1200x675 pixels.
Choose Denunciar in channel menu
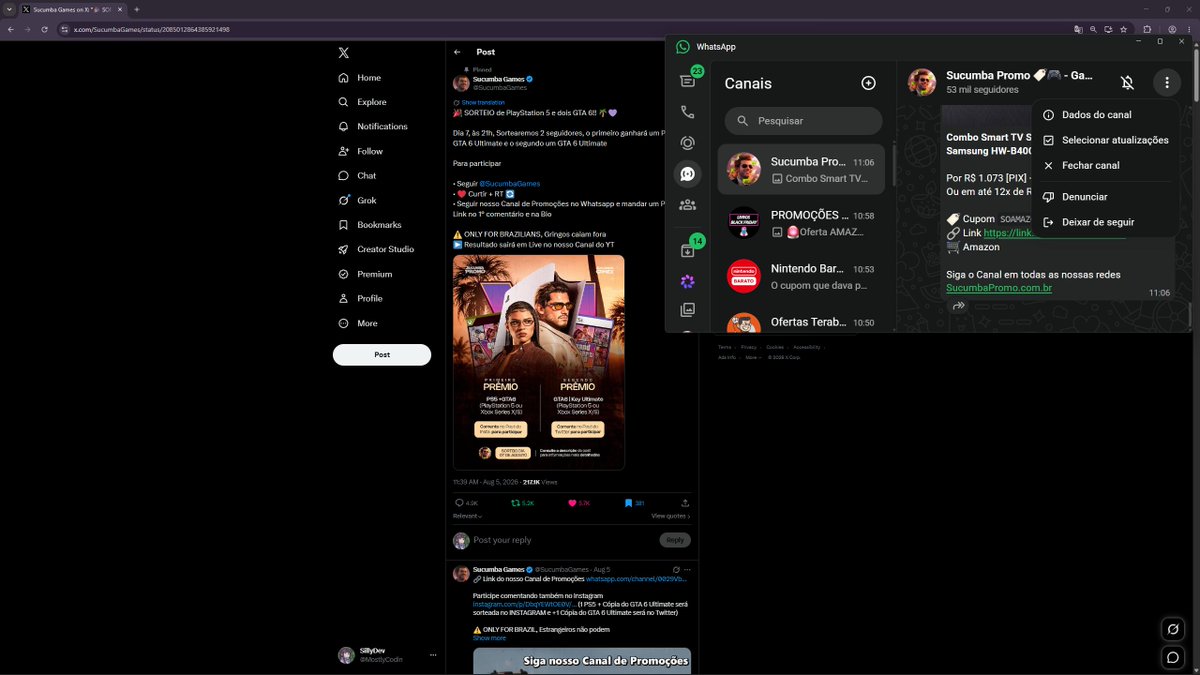click(x=1105, y=197)
